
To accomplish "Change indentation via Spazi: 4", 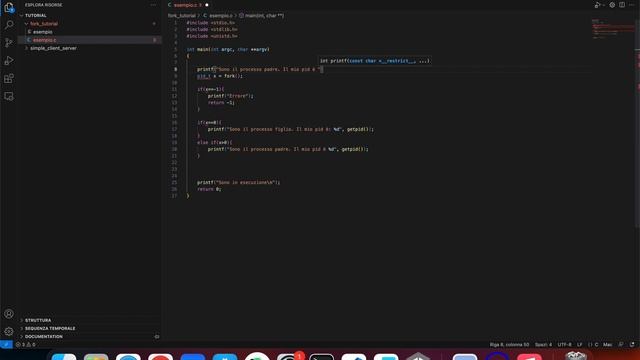I will tap(543, 344).
